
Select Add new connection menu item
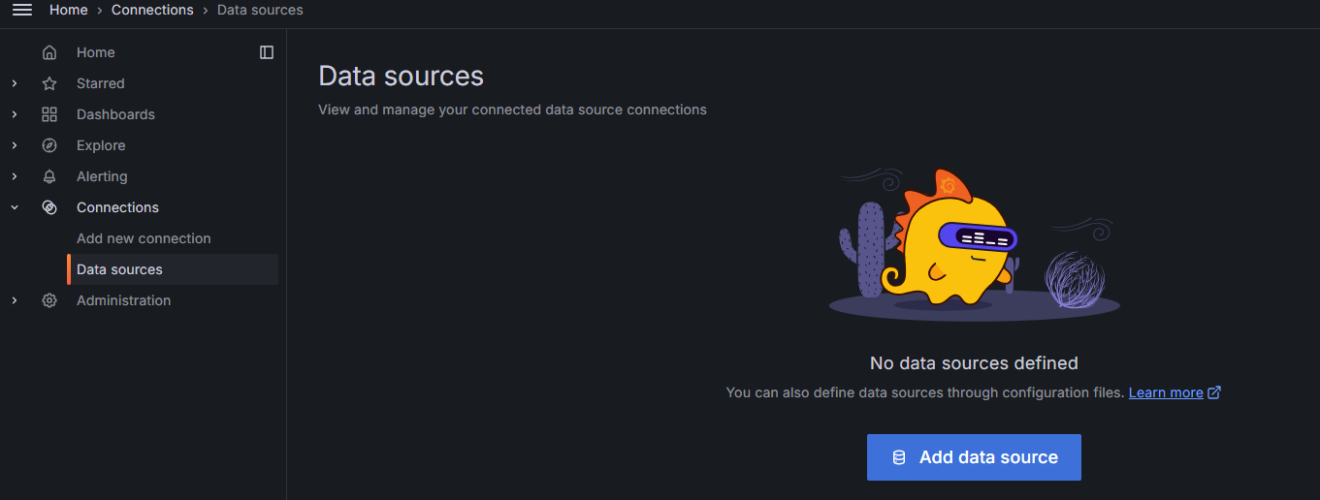[x=144, y=239]
